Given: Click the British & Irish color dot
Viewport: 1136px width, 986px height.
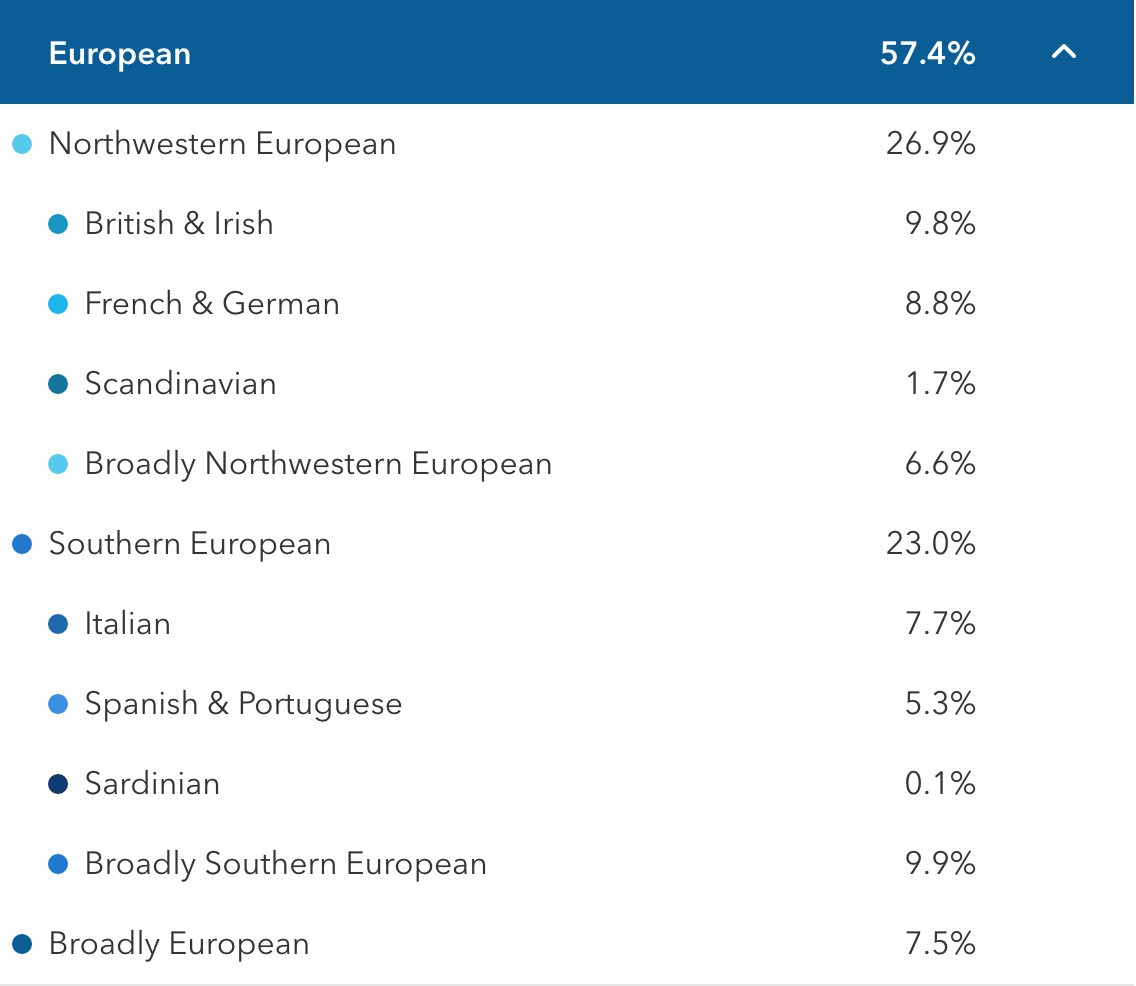Looking at the screenshot, I should (x=58, y=224).
